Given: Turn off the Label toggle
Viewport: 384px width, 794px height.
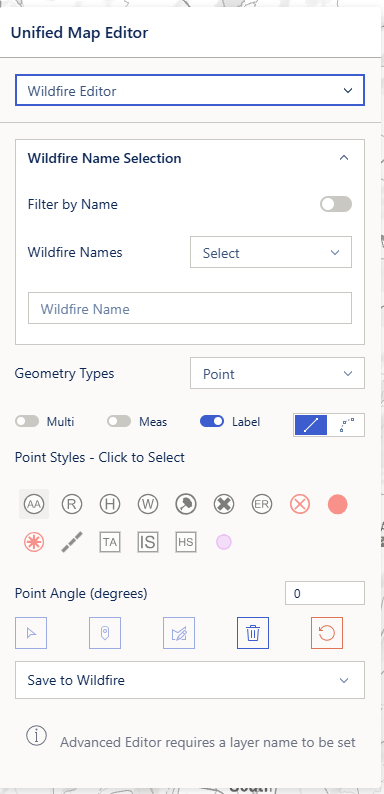Looking at the screenshot, I should tap(212, 421).
